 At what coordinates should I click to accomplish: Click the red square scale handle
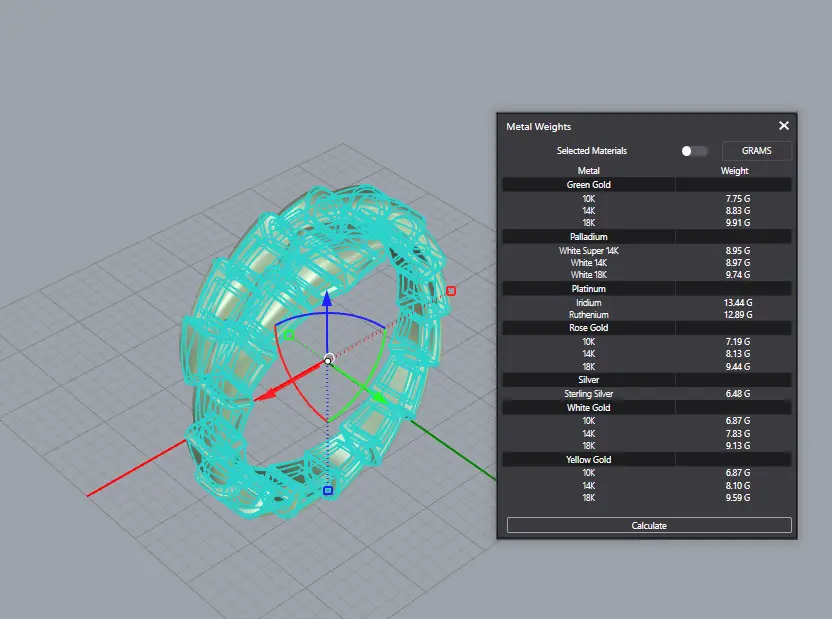tap(451, 291)
